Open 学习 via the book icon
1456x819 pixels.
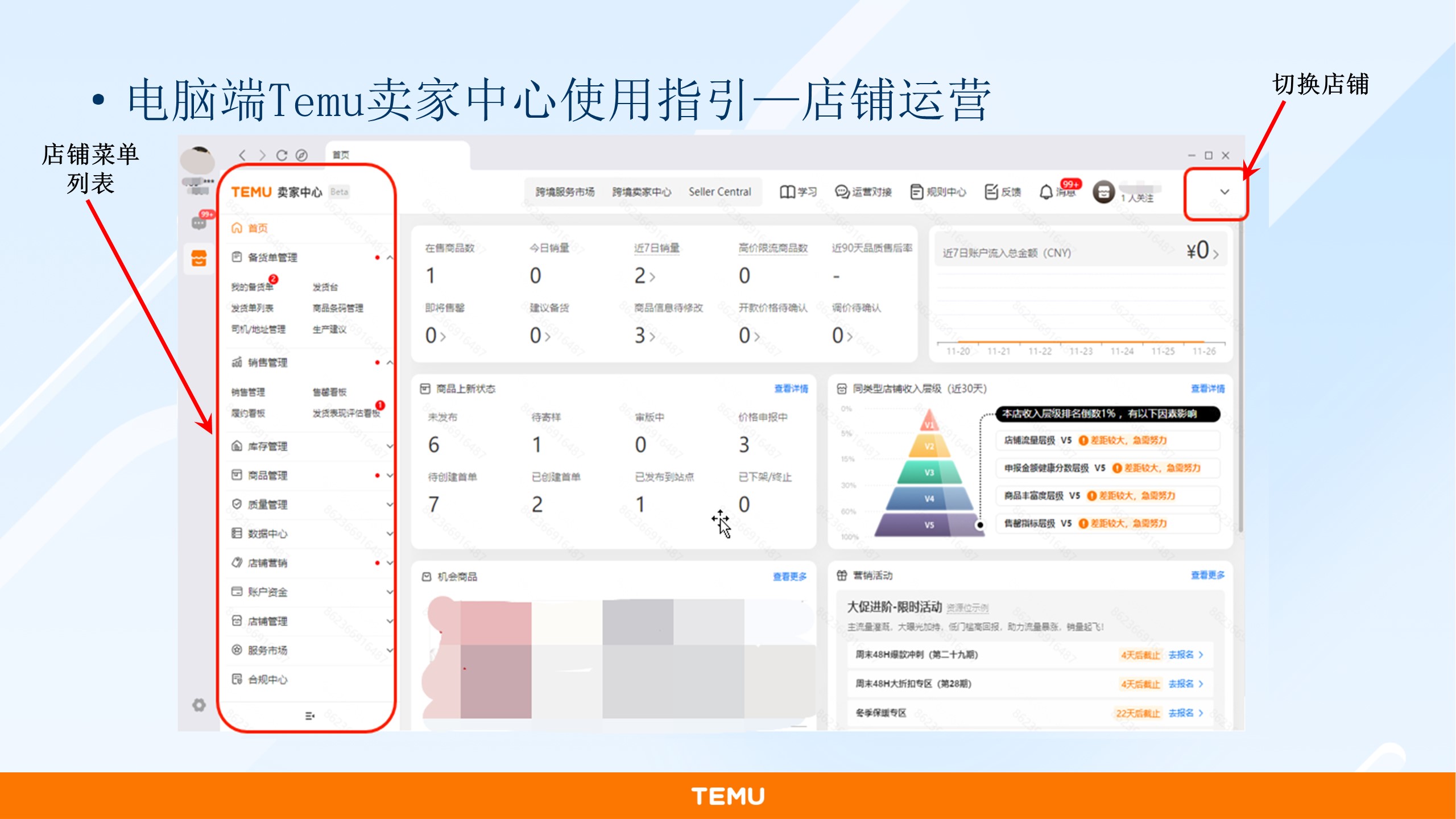(x=788, y=191)
